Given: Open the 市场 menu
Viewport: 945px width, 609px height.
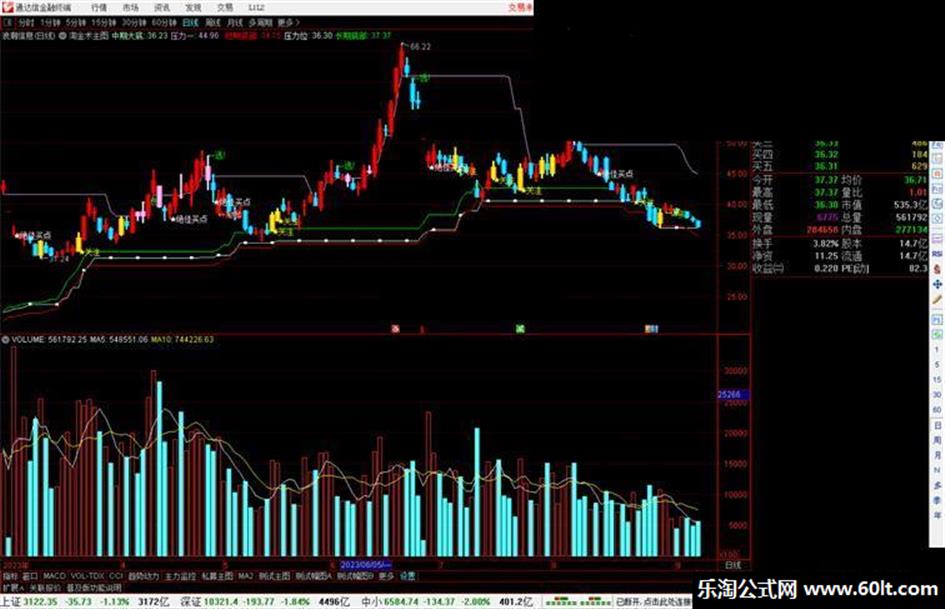Looking at the screenshot, I should point(130,8).
